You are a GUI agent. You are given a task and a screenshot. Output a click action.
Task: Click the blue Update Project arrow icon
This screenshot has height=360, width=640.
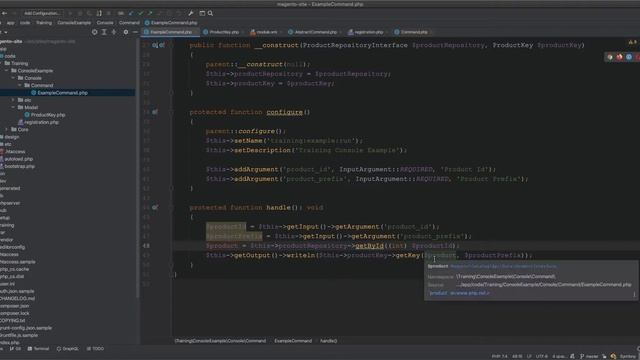point(131,13)
